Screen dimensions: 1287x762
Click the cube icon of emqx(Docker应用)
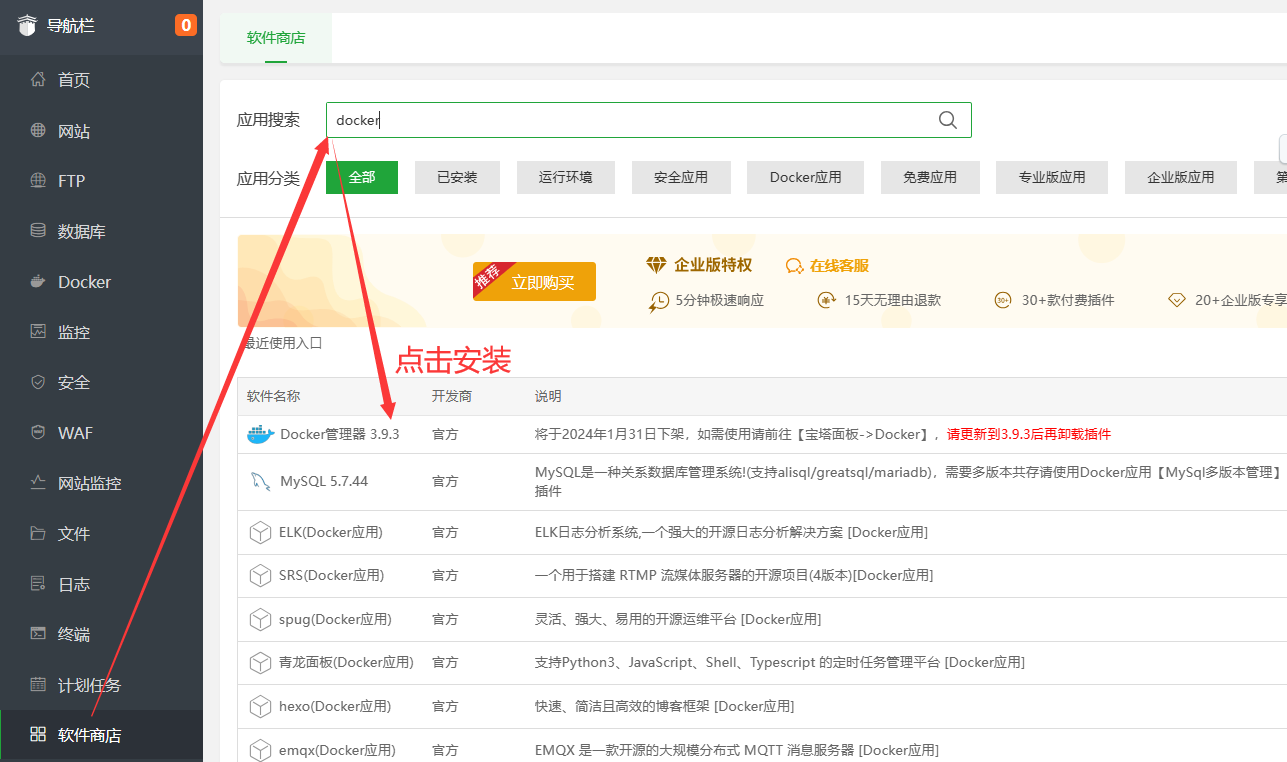[260, 749]
